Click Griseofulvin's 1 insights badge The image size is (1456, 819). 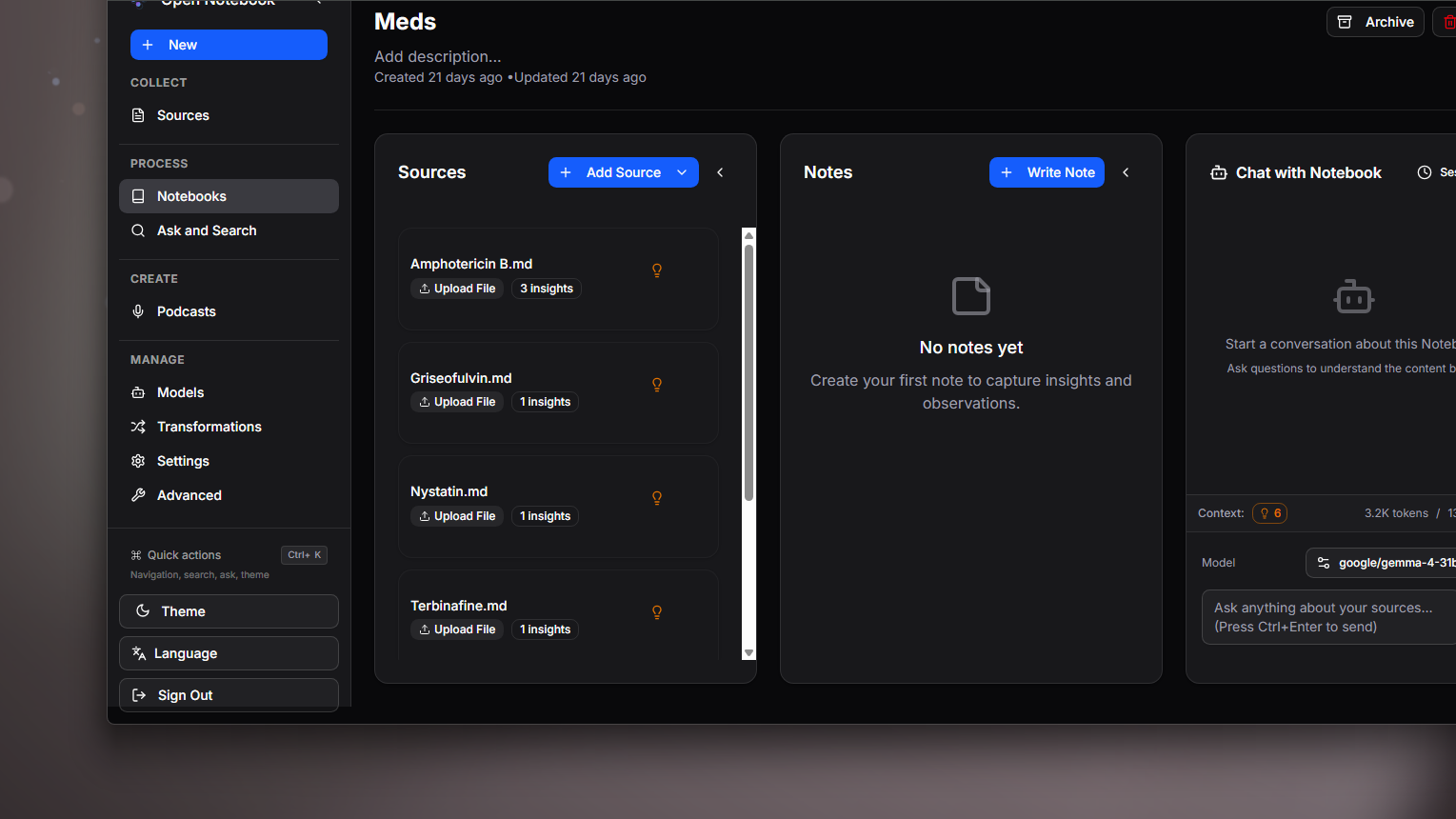(545, 402)
